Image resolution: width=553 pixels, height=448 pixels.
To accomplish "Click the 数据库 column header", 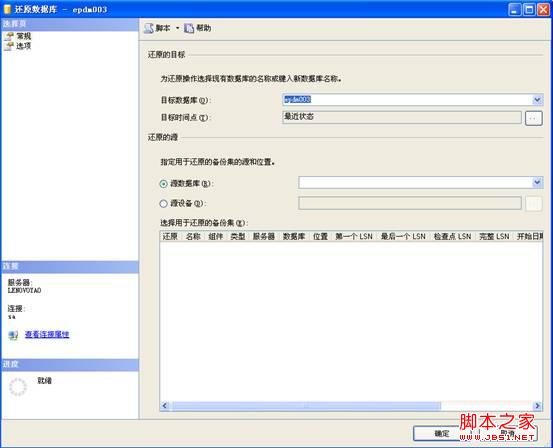I will pos(294,236).
